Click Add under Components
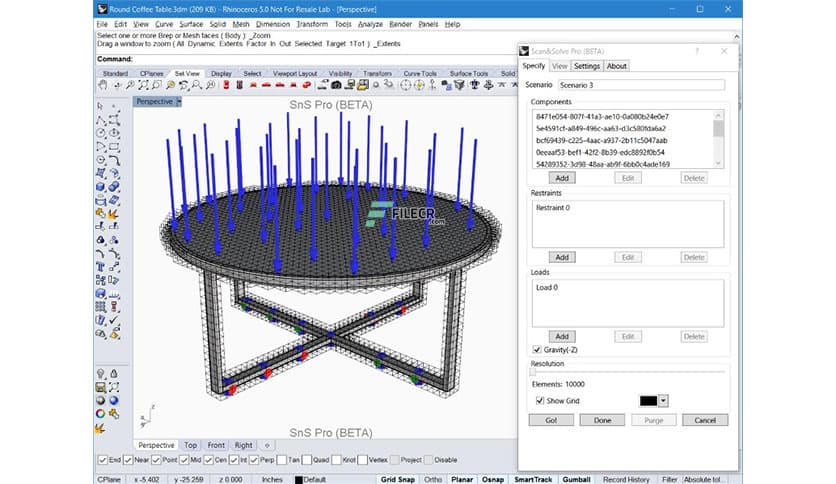The height and width of the screenshot is (484, 836). [x=562, y=178]
